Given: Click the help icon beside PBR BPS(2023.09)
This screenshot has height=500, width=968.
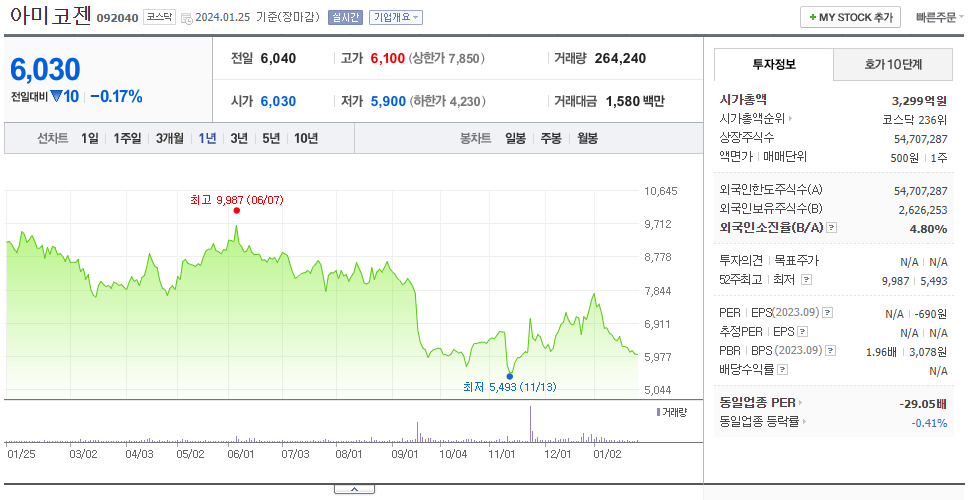Looking at the screenshot, I should click(x=831, y=351).
